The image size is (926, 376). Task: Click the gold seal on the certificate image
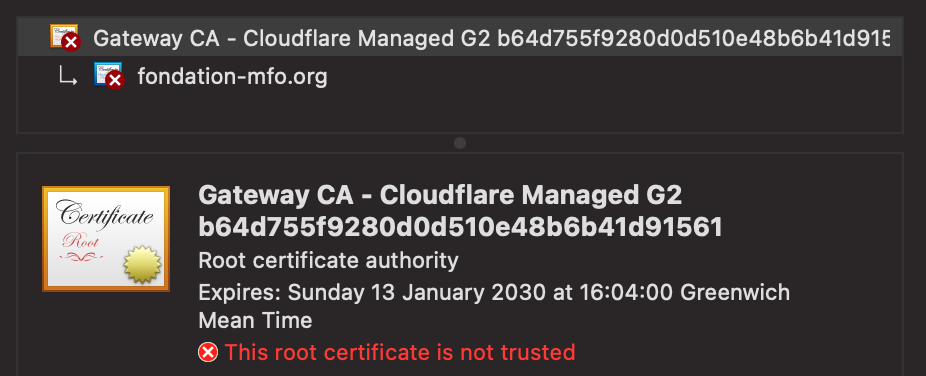click(142, 264)
